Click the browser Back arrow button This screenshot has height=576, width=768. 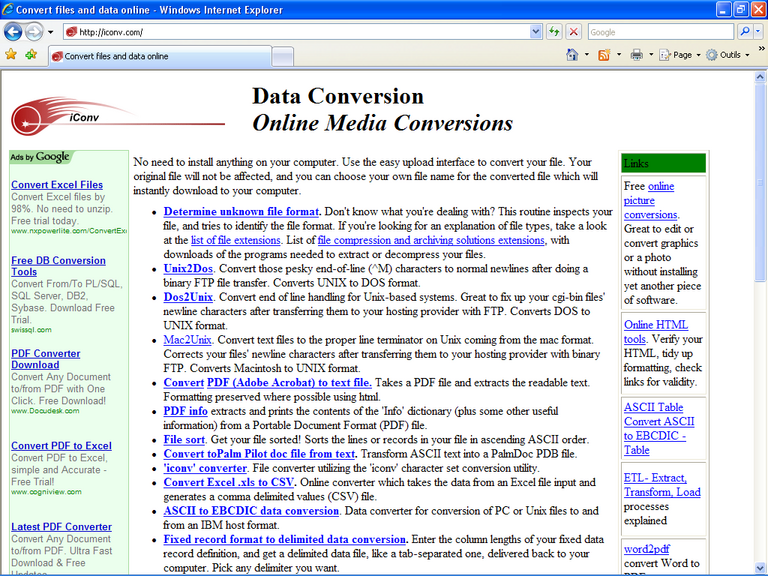pos(13,32)
